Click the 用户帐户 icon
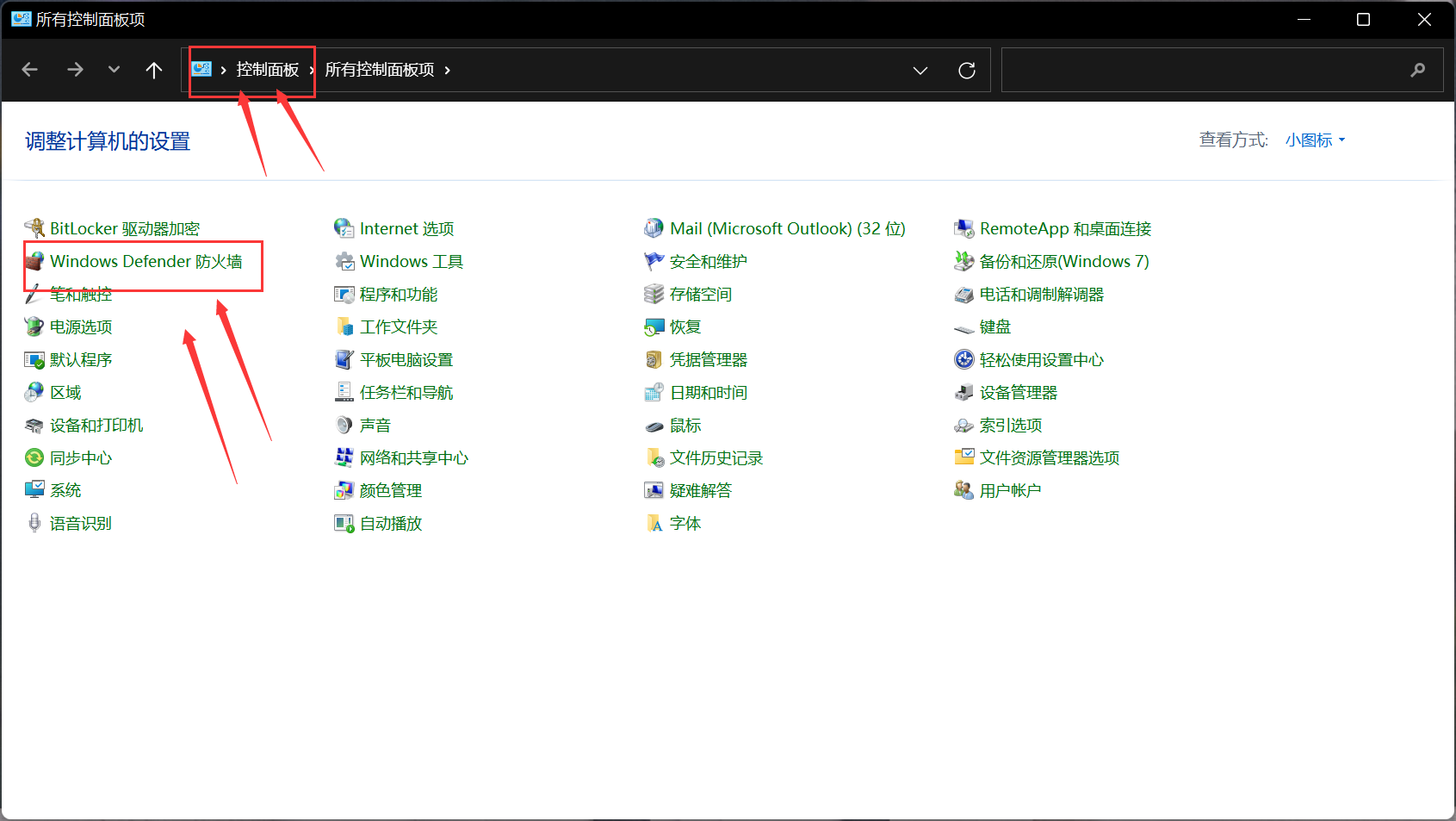This screenshot has width=1456, height=821. coord(963,490)
